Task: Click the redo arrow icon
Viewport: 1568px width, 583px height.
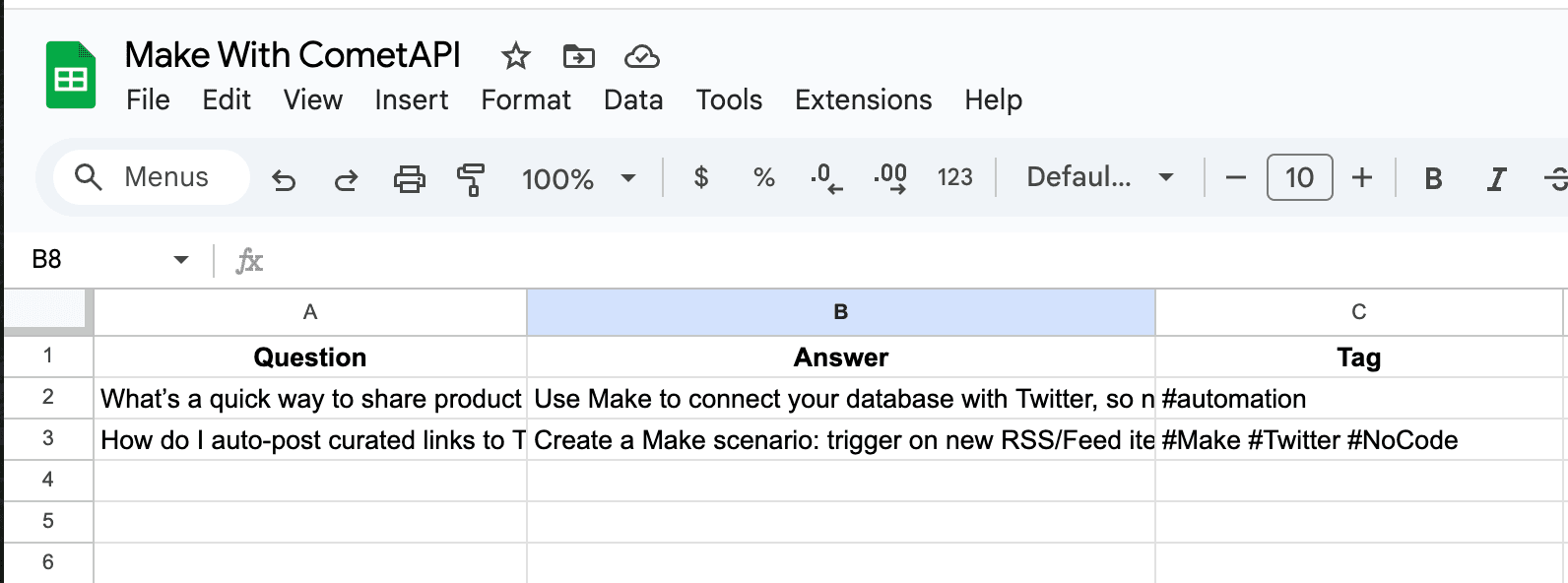Action: pos(346,178)
